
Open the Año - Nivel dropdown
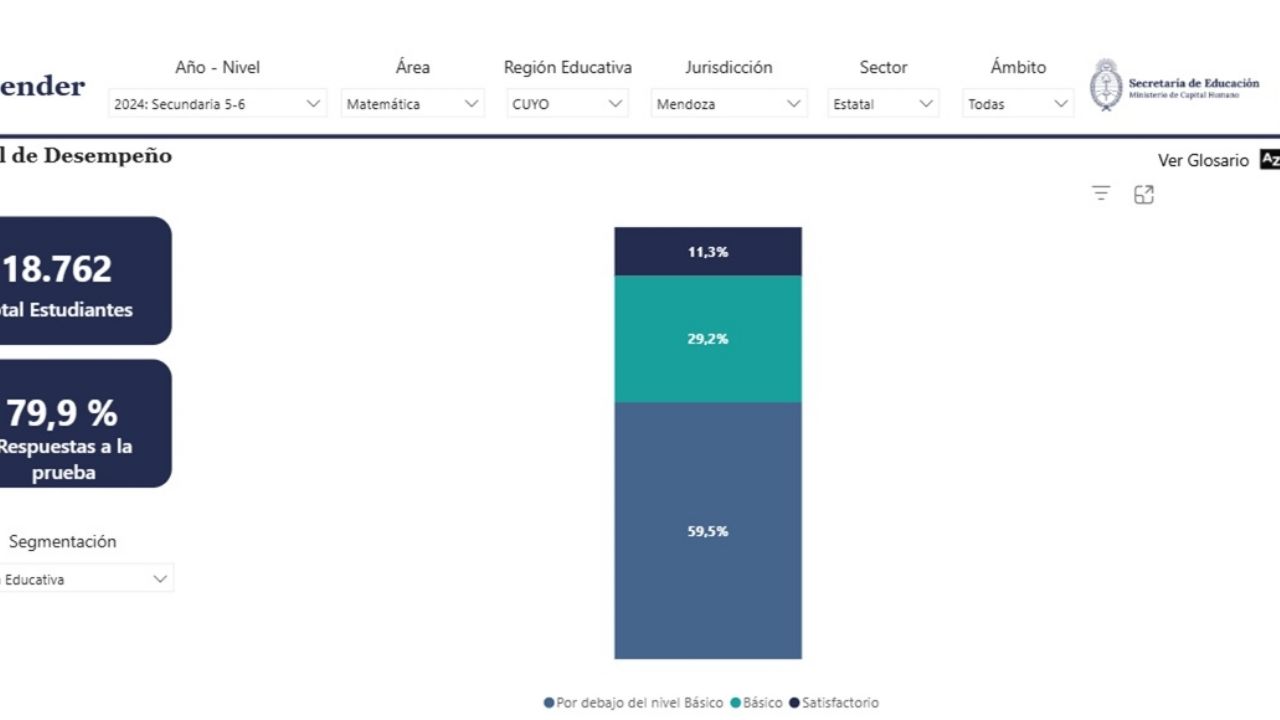point(217,104)
